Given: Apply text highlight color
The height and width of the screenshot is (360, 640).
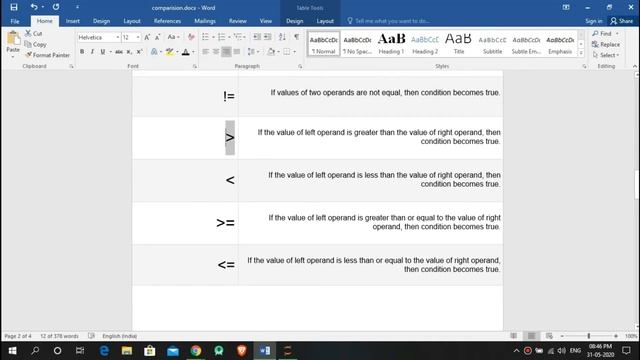Looking at the screenshot, I should (169, 52).
